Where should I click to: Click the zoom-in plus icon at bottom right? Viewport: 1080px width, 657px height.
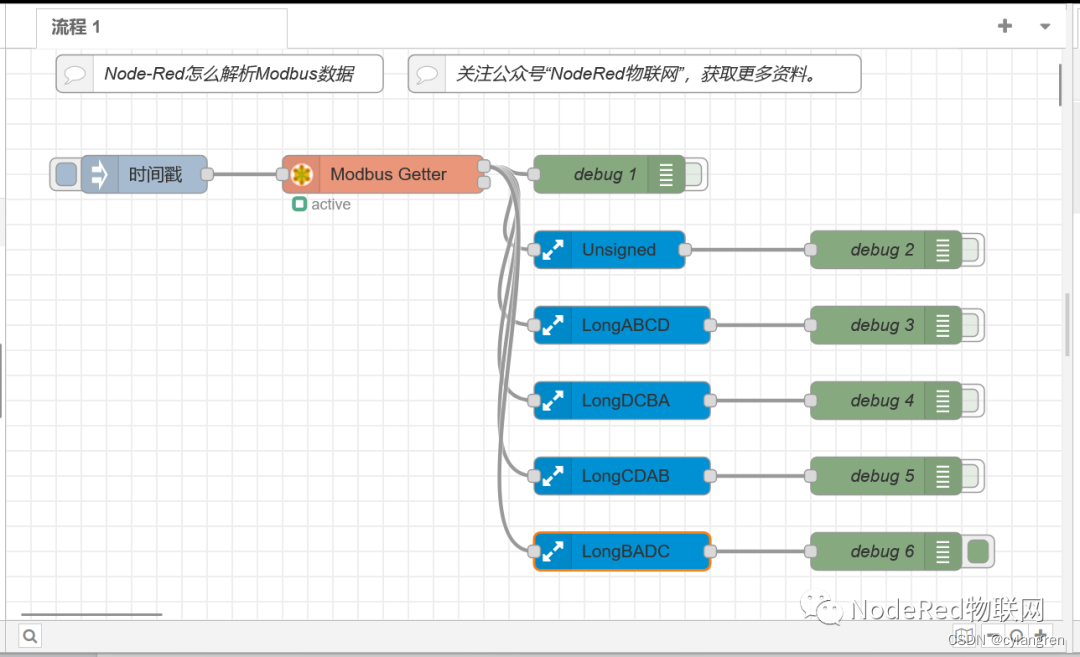click(1040, 635)
